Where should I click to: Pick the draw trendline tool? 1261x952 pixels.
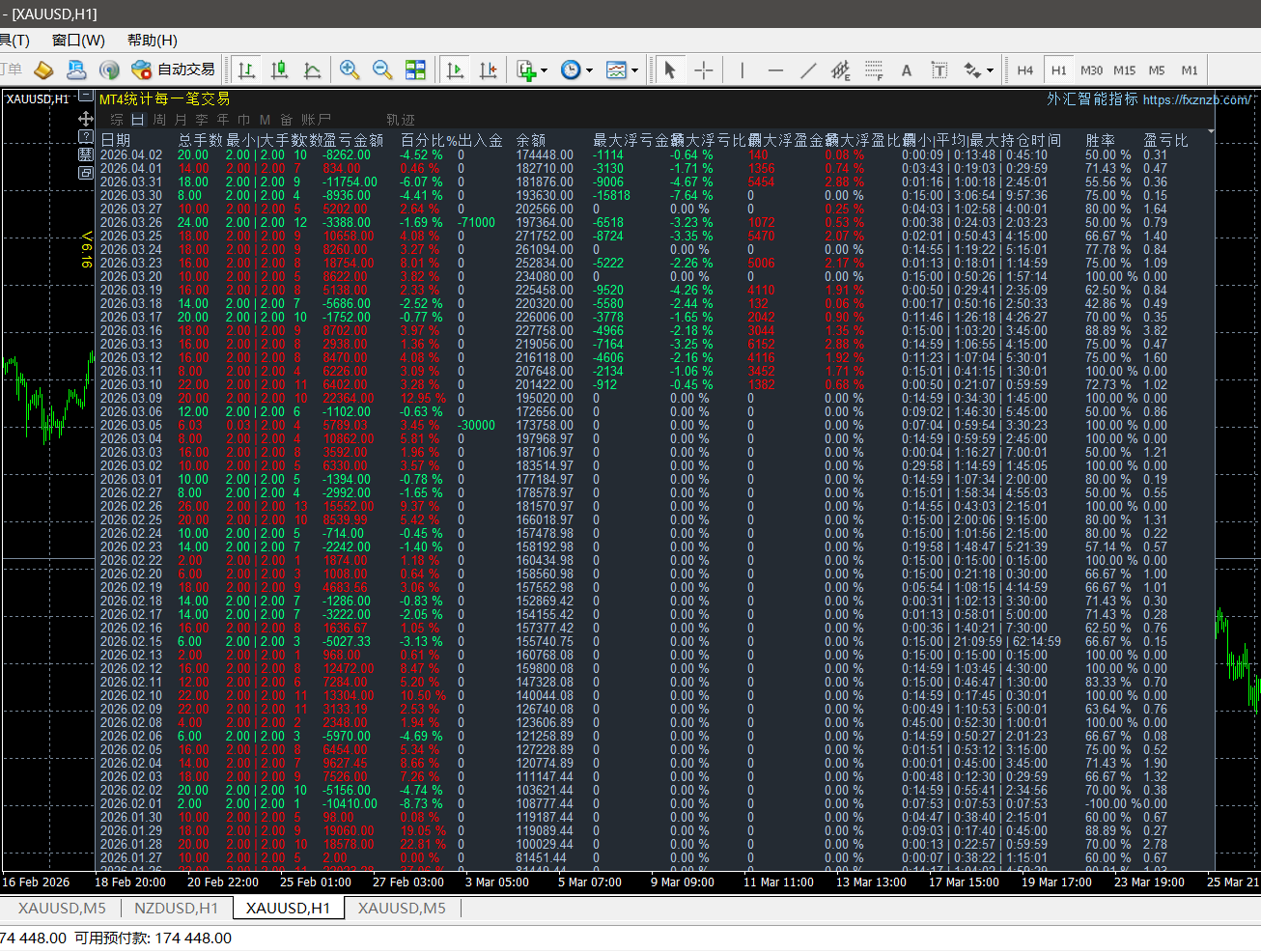coord(808,70)
